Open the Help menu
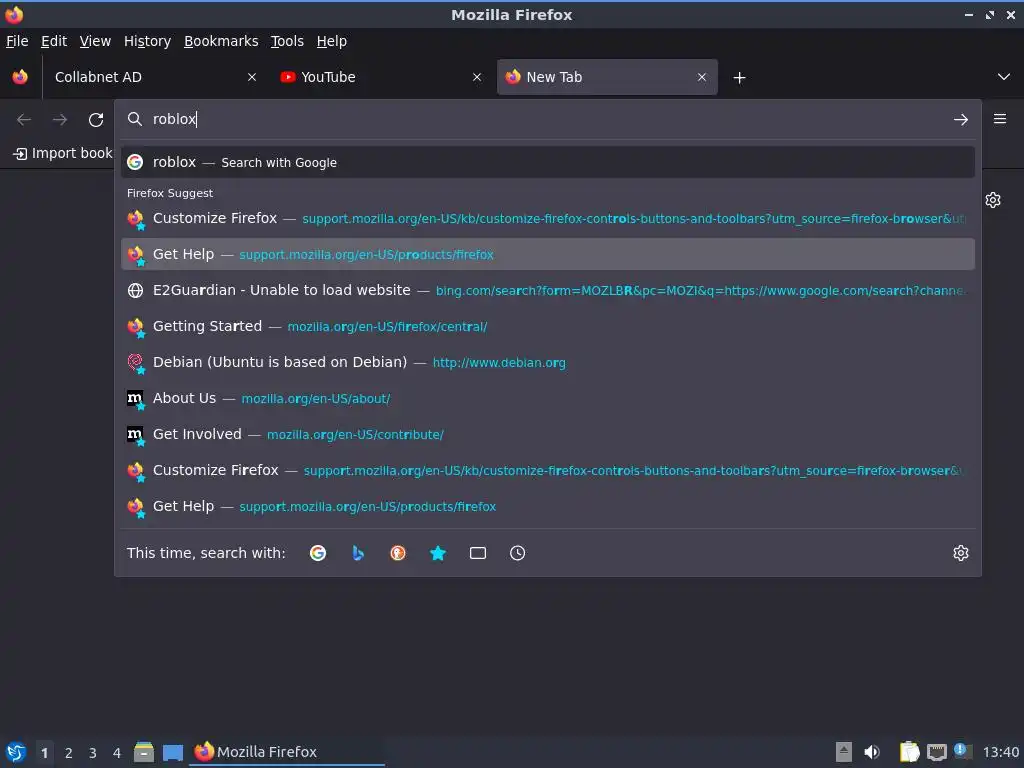Image resolution: width=1024 pixels, height=768 pixels. [332, 41]
